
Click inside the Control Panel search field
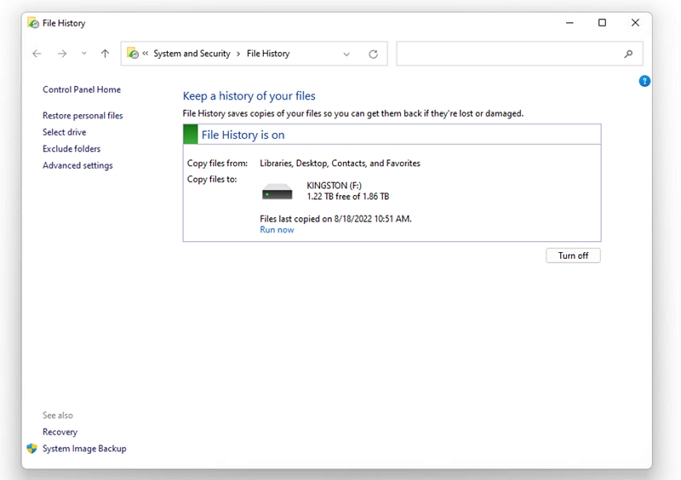coord(519,54)
